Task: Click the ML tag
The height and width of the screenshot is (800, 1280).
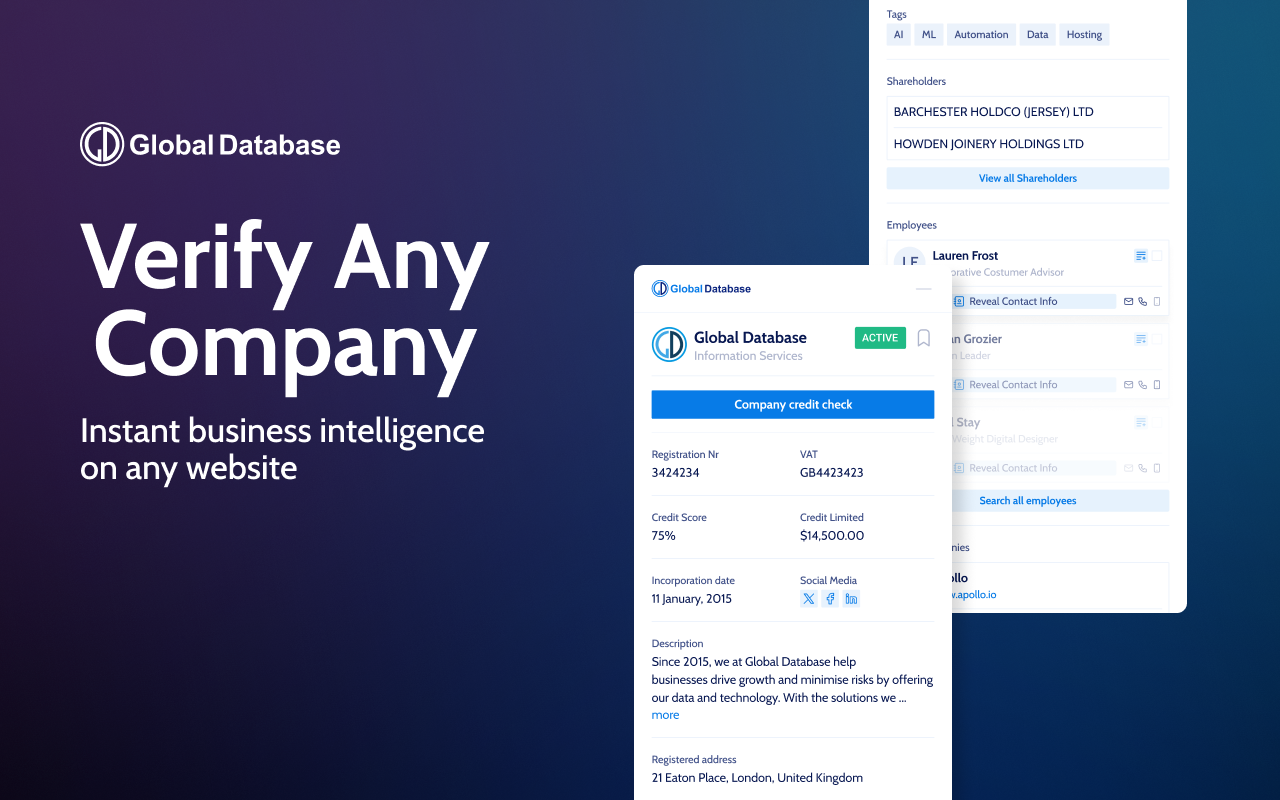Action: tap(929, 34)
